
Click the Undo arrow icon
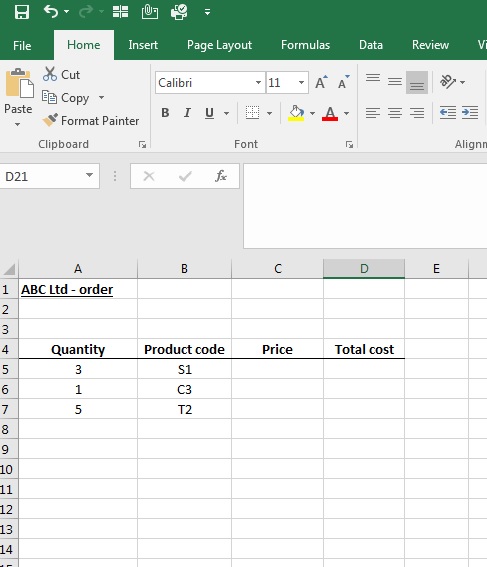coord(51,12)
